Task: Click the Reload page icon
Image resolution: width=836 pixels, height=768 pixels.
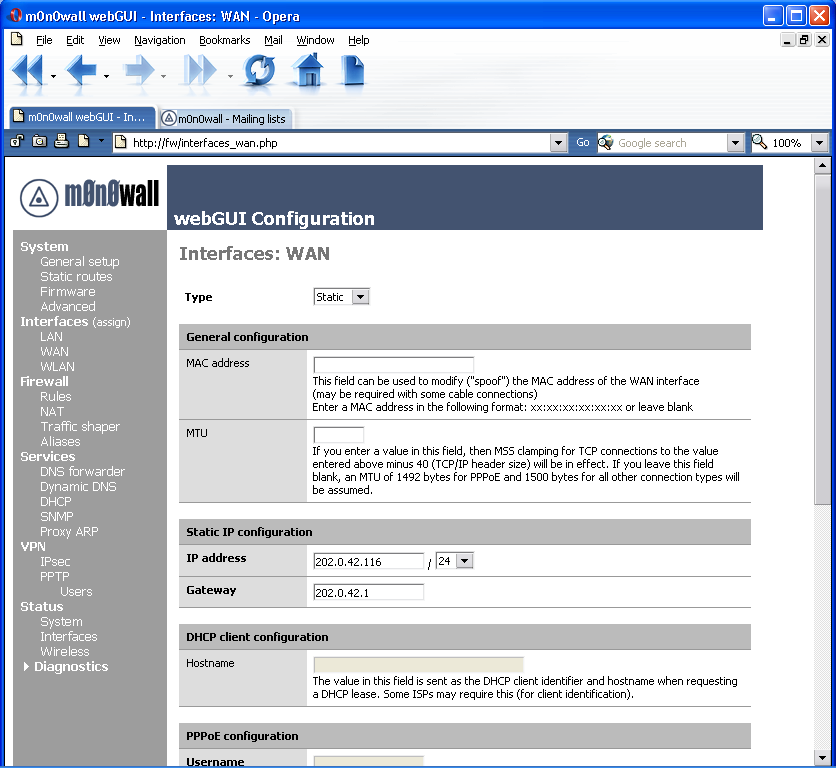Action: (260, 72)
